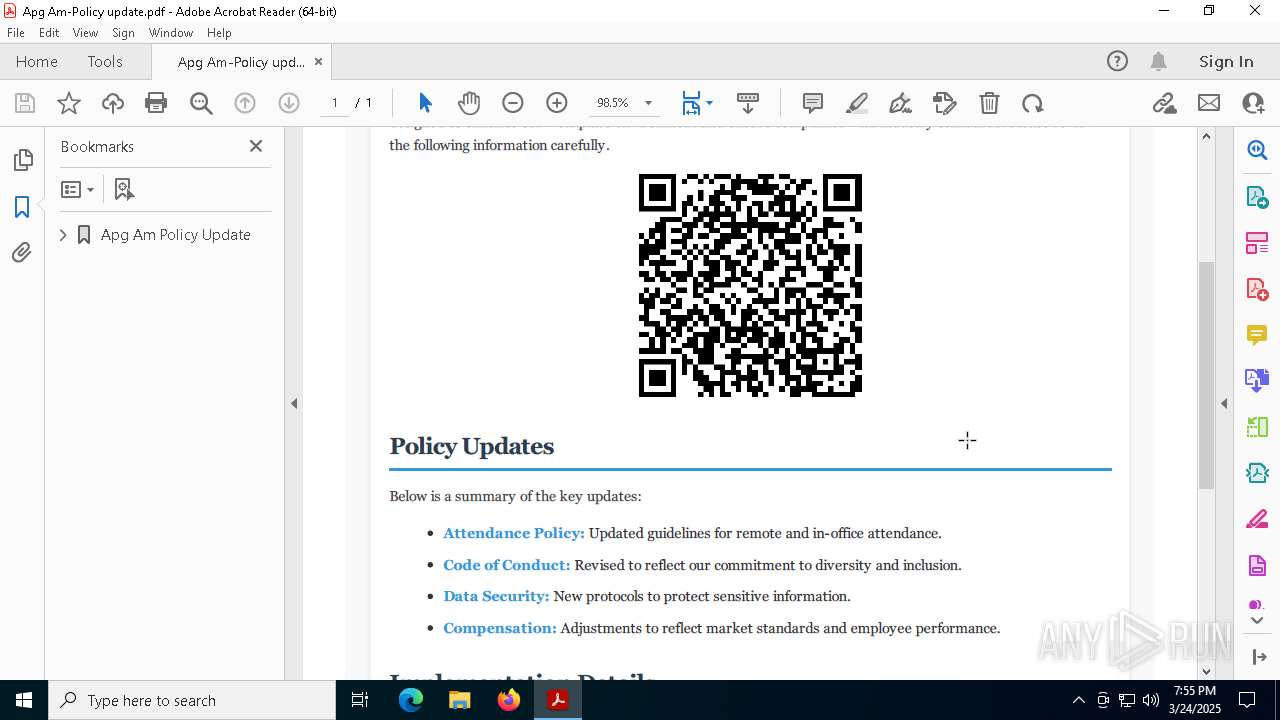Screen dimensions: 1280x720
Task: Add a new bookmark
Action: [x=124, y=189]
